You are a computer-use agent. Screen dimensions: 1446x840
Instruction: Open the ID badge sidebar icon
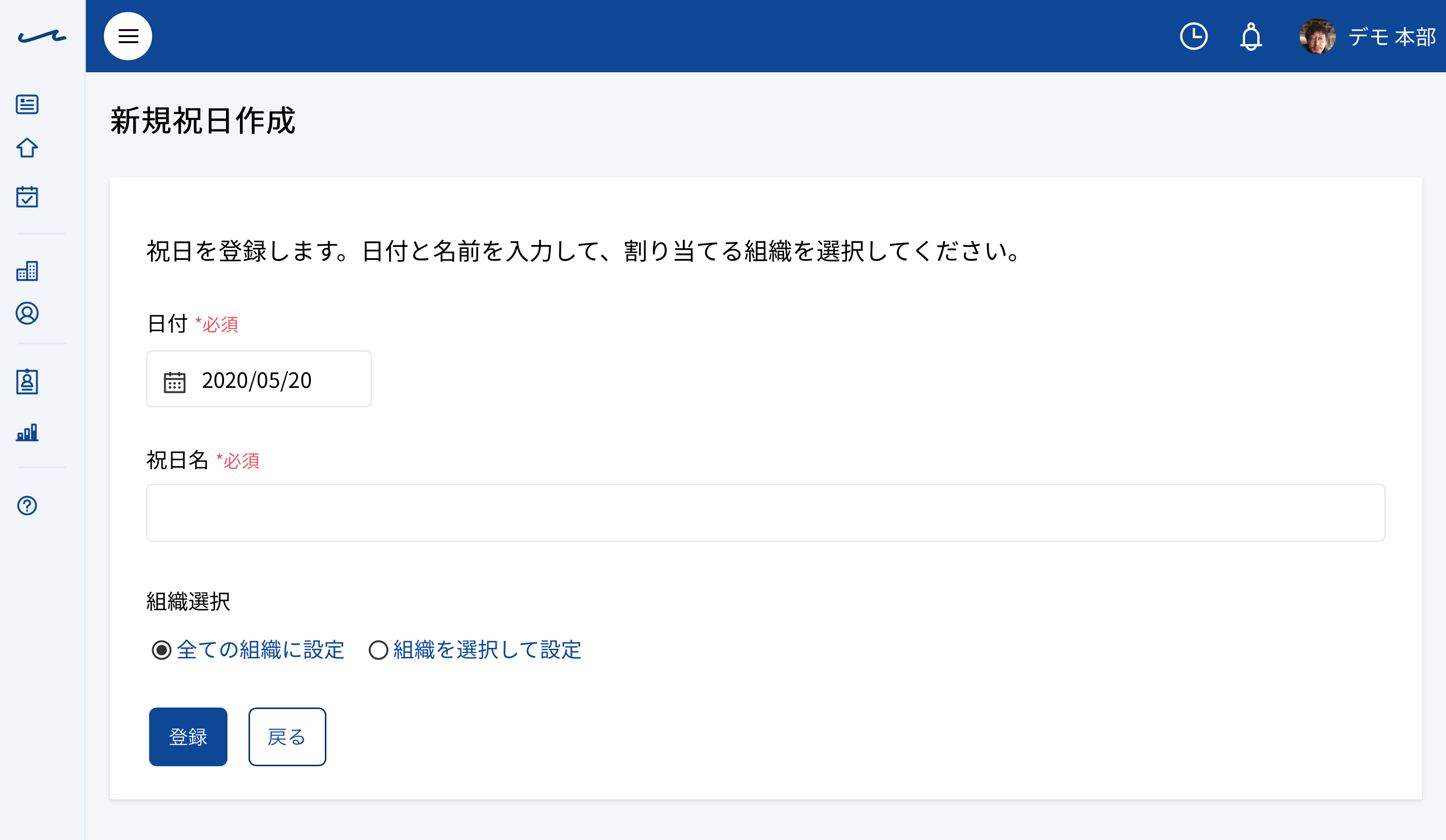point(27,381)
